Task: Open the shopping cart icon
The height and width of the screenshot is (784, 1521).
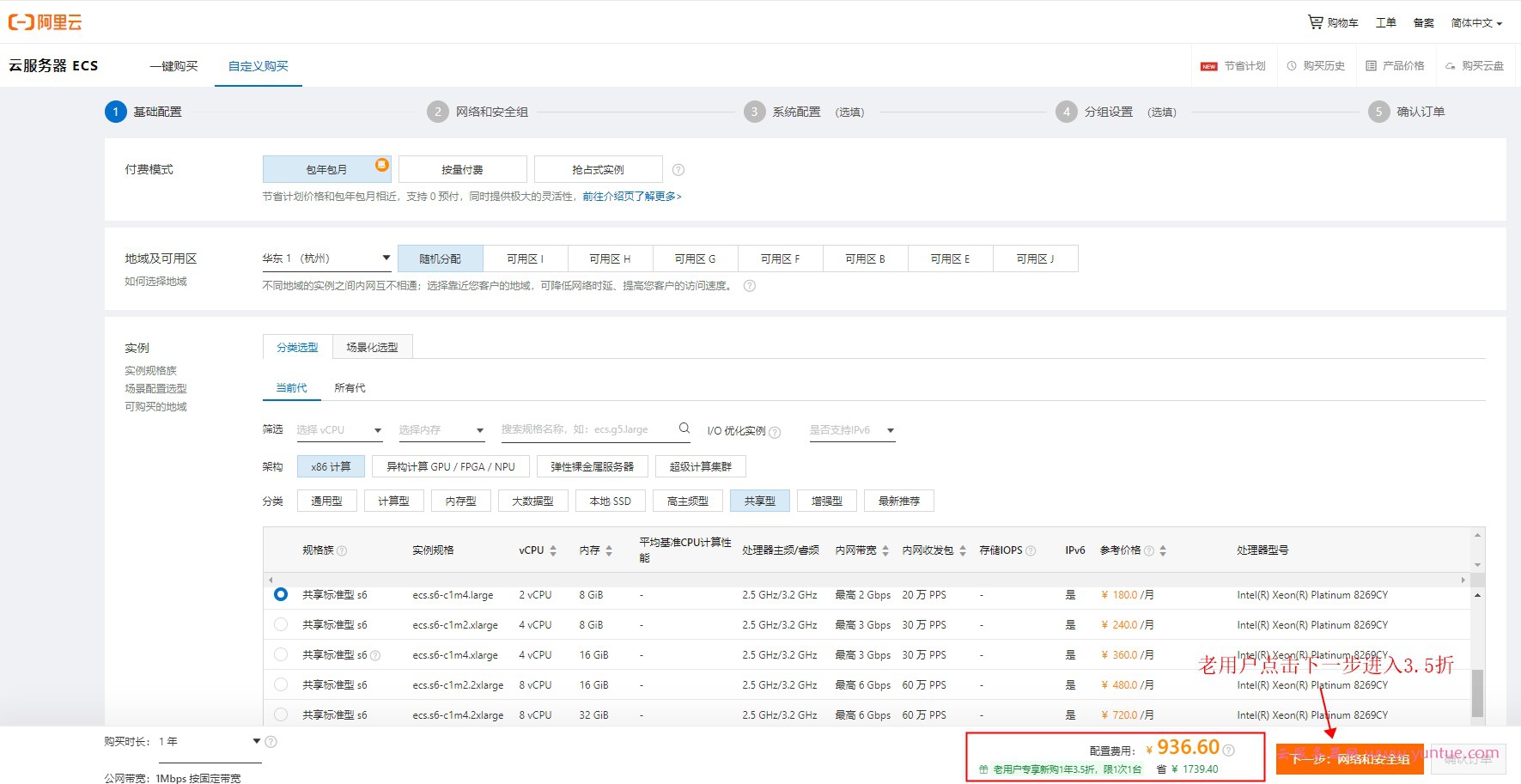Action: coord(1315,22)
